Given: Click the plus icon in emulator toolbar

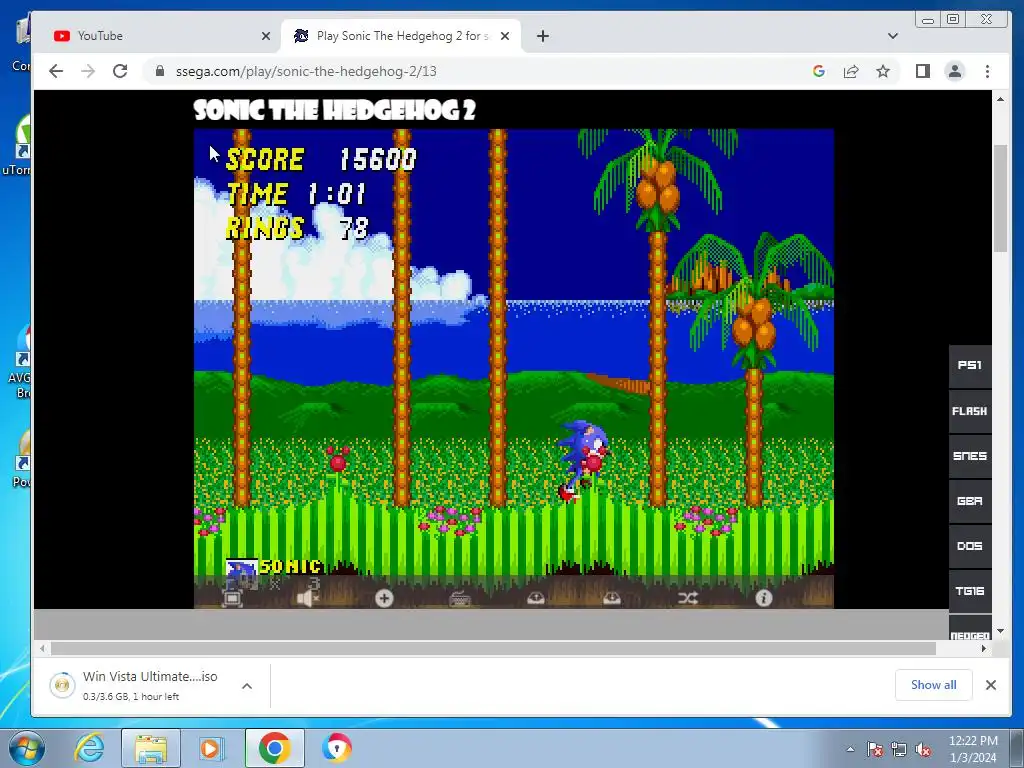Looking at the screenshot, I should [x=384, y=598].
